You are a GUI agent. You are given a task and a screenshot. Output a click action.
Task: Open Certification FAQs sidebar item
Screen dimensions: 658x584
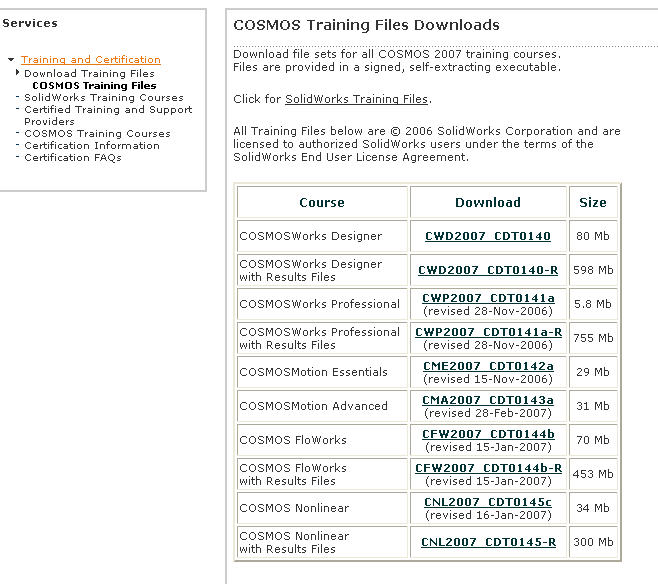(73, 158)
